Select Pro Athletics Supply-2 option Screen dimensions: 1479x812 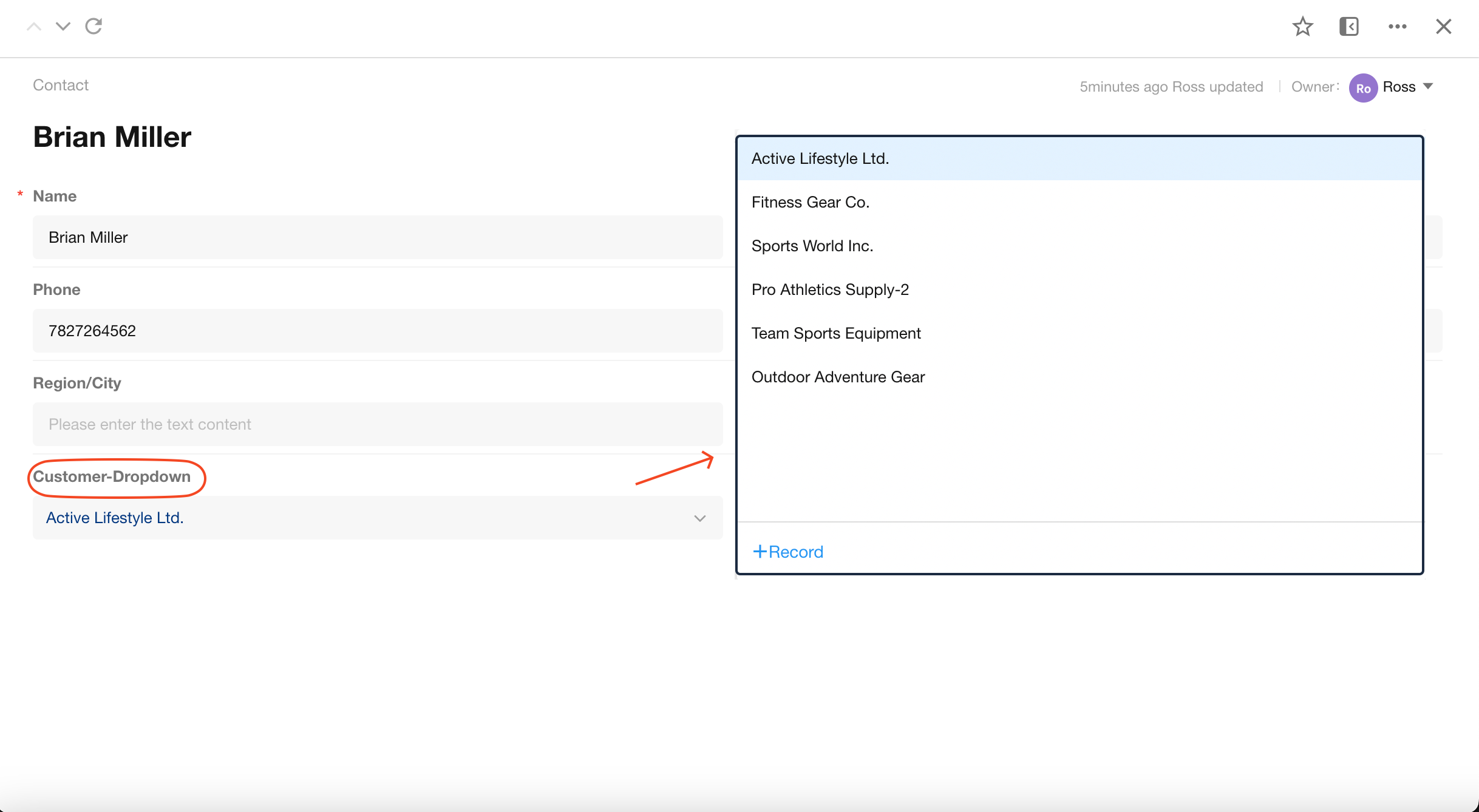[x=829, y=289]
